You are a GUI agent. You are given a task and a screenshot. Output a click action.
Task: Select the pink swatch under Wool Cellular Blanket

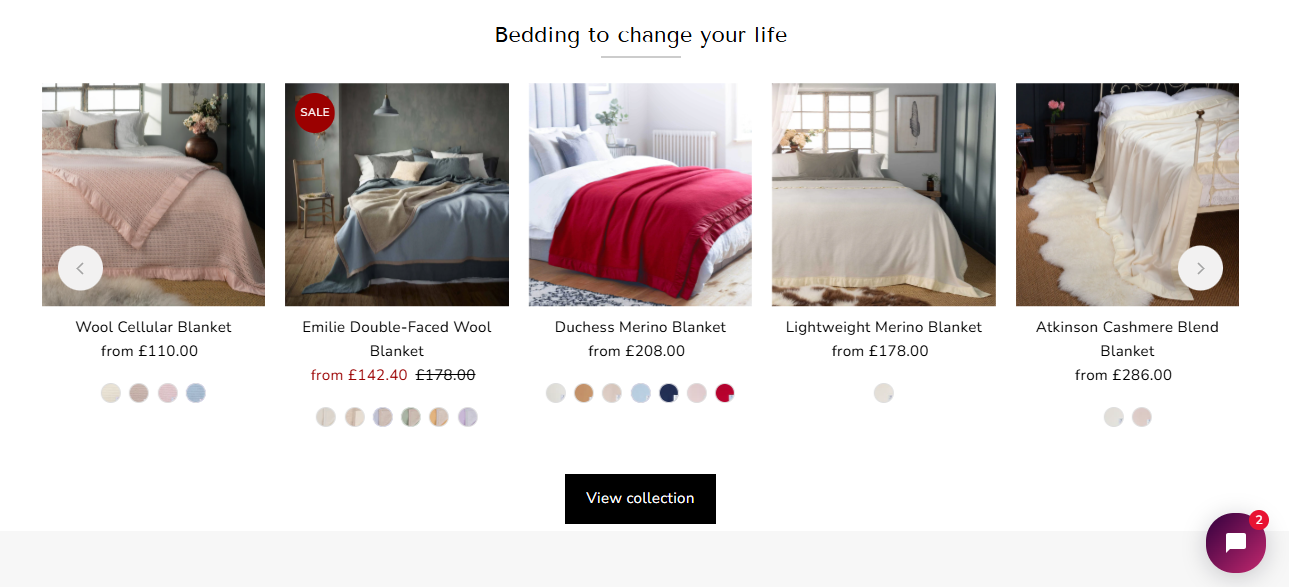tap(167, 393)
